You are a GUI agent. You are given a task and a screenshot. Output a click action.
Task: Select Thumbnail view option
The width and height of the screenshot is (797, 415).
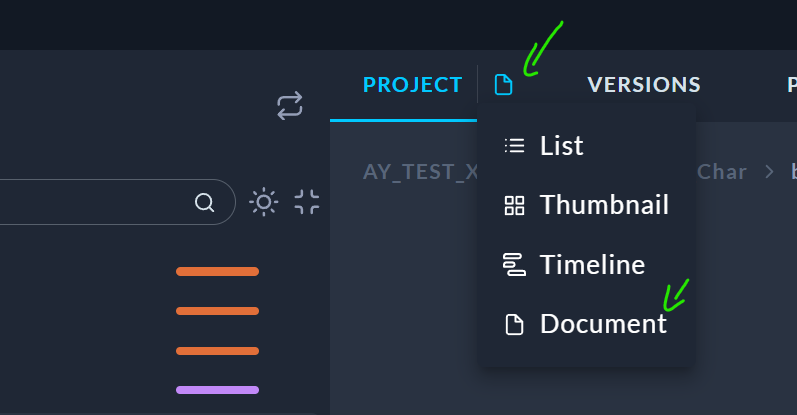(603, 205)
